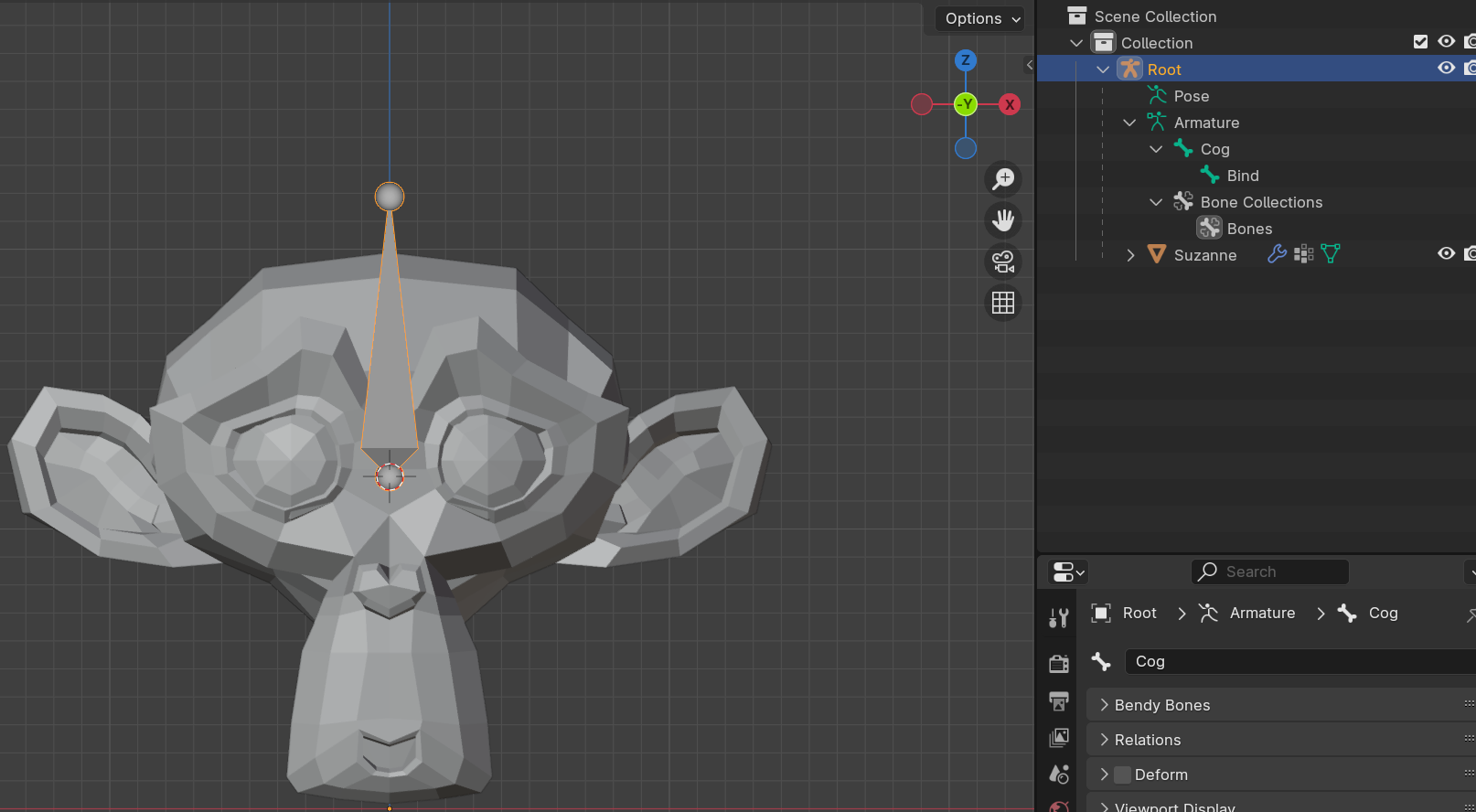The height and width of the screenshot is (812, 1476).
Task: Click the Scene Collection box icon
Action: coord(1077,16)
